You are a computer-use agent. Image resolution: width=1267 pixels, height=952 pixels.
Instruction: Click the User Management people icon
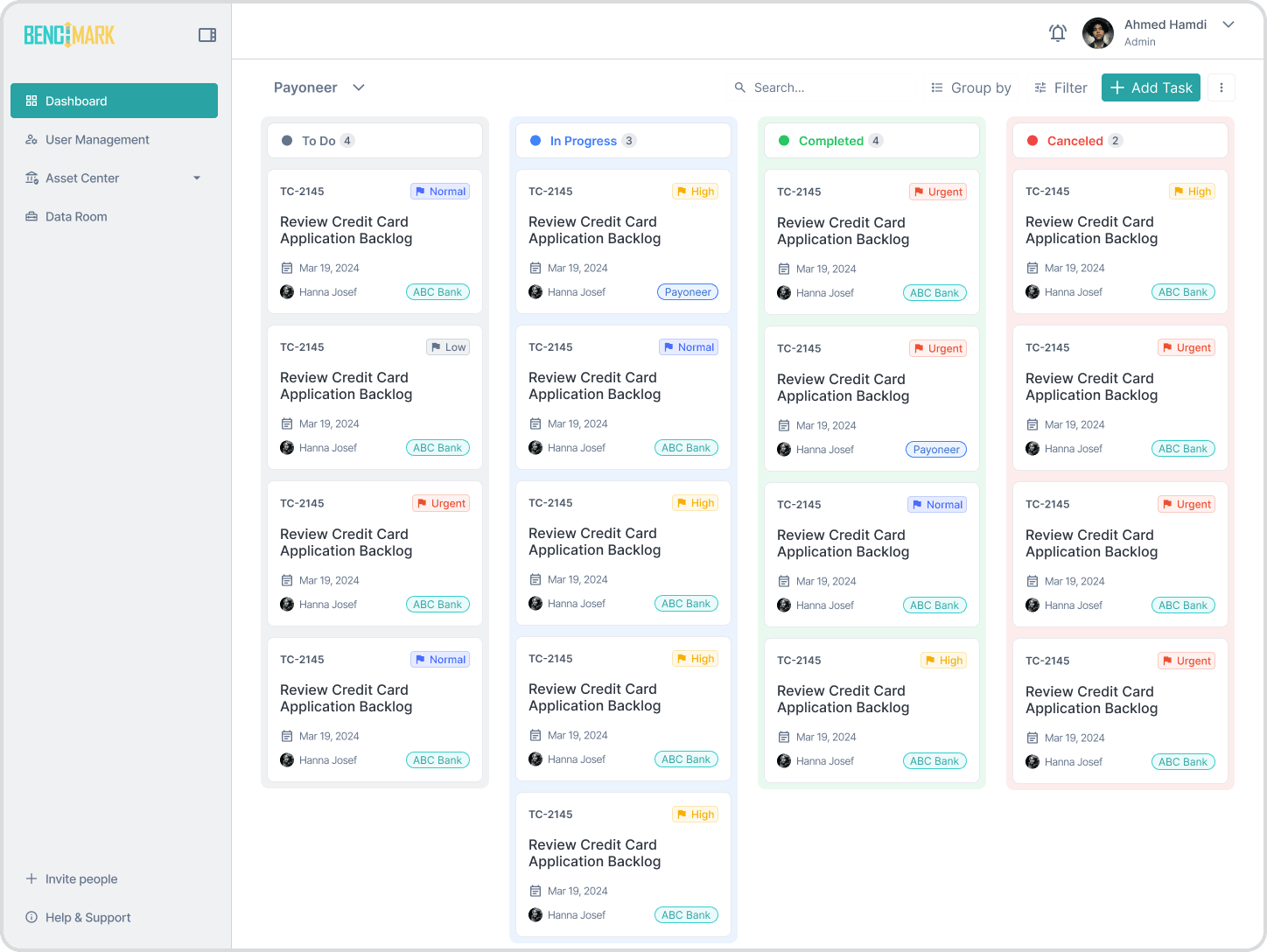[31, 139]
